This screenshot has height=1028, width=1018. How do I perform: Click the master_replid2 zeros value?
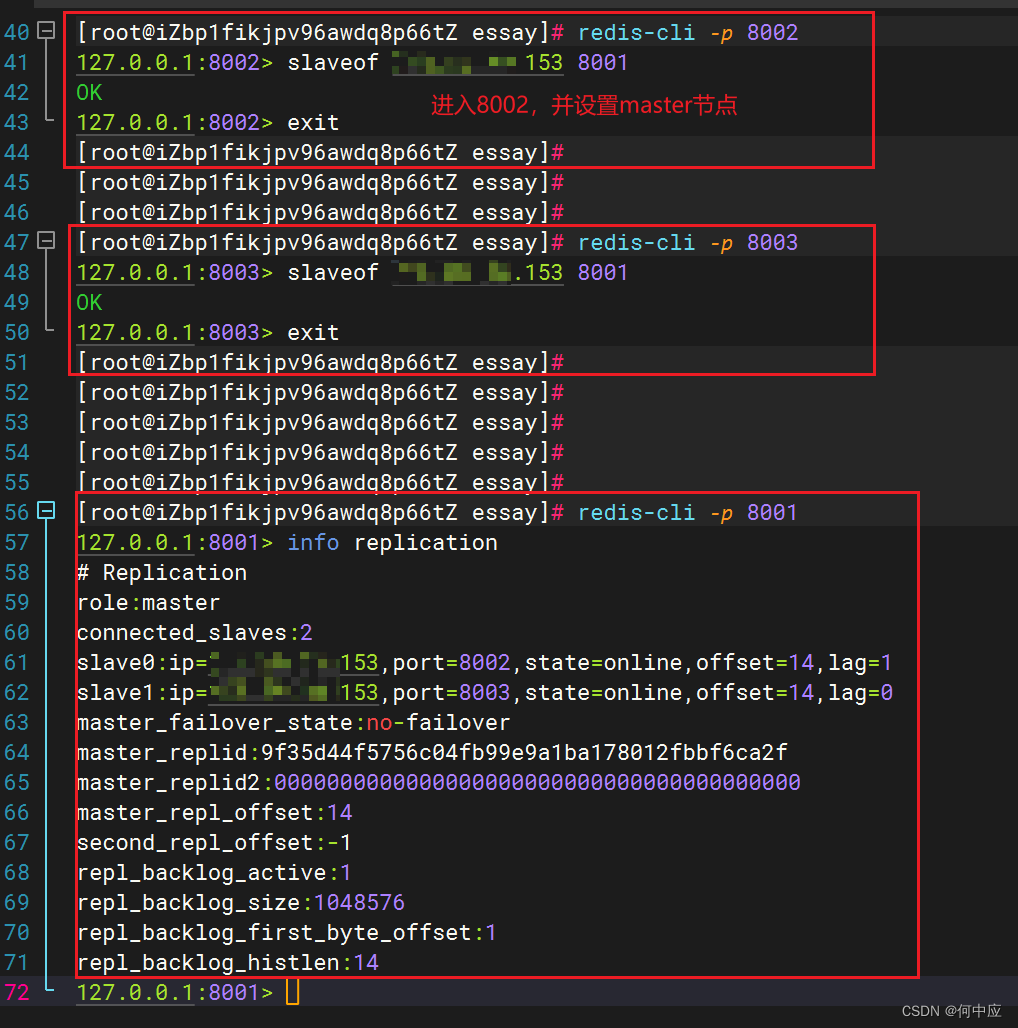[537, 782]
